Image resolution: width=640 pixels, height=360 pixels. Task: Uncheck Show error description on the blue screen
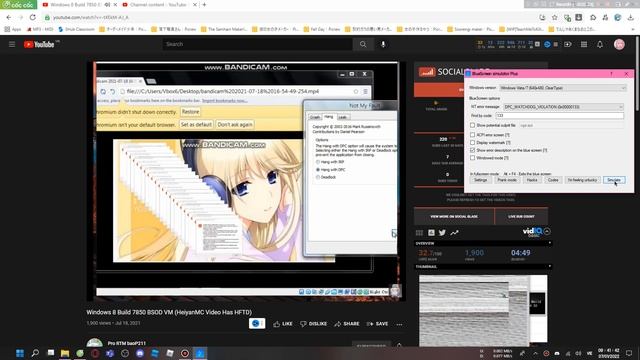pos(473,150)
